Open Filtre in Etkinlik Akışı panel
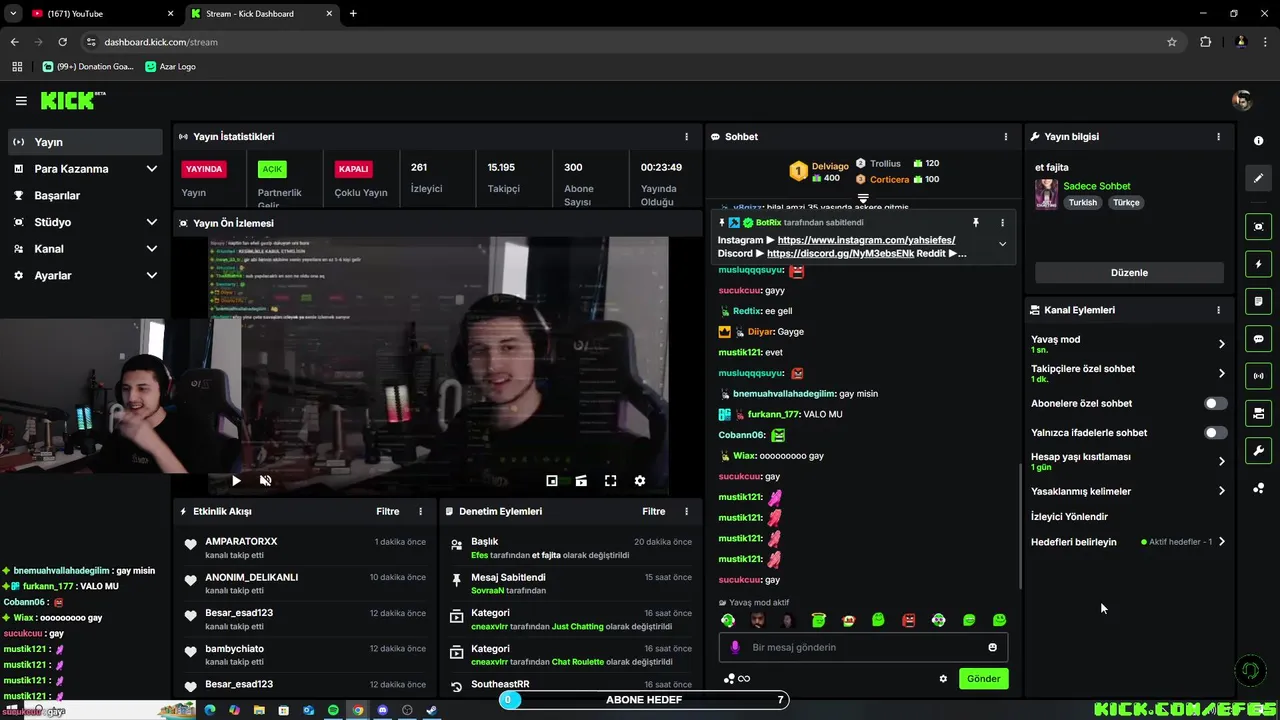This screenshot has width=1280, height=720. coord(388,511)
